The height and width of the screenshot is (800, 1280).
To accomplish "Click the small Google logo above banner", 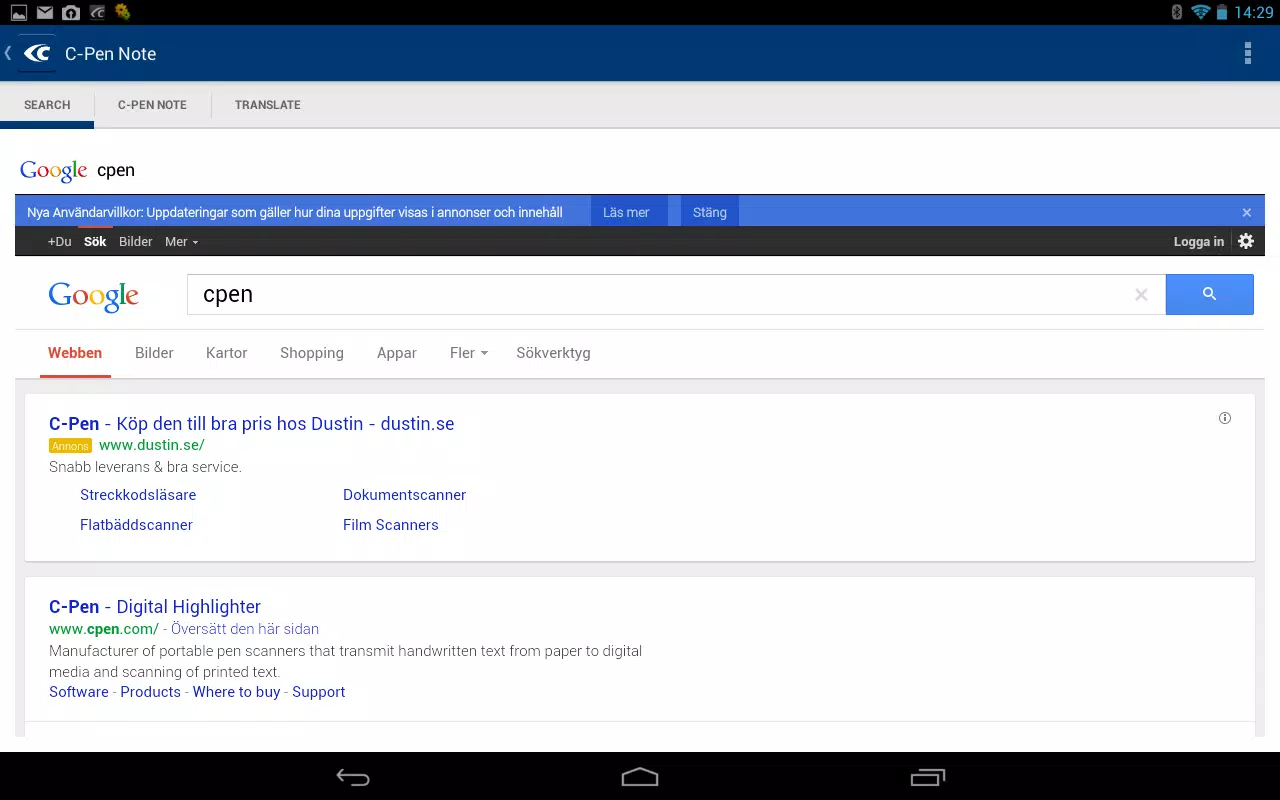I will (54, 171).
